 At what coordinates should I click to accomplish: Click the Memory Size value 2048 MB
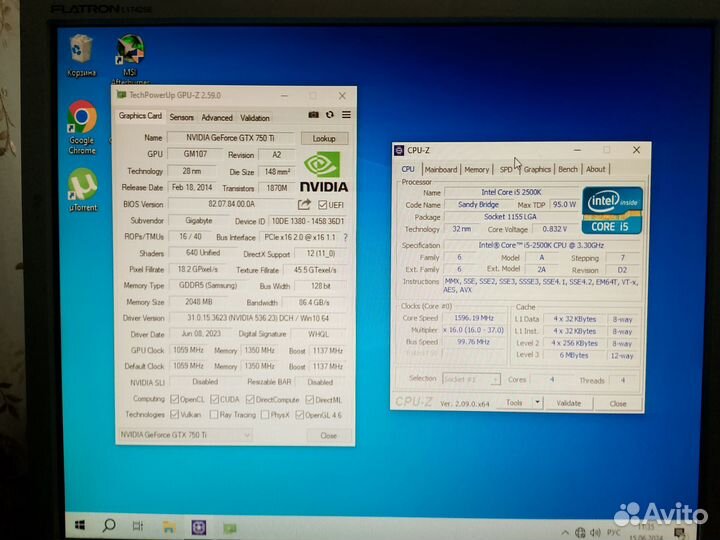[x=198, y=302]
